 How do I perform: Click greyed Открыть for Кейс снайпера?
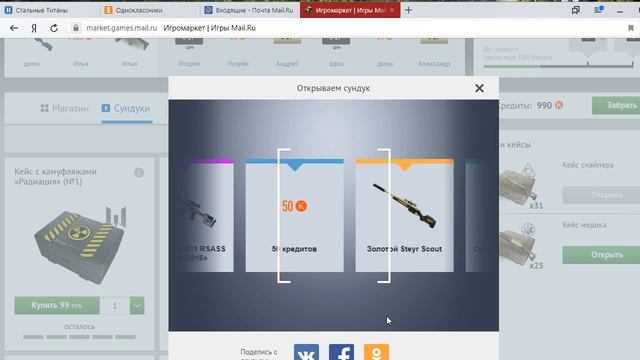[601, 195]
